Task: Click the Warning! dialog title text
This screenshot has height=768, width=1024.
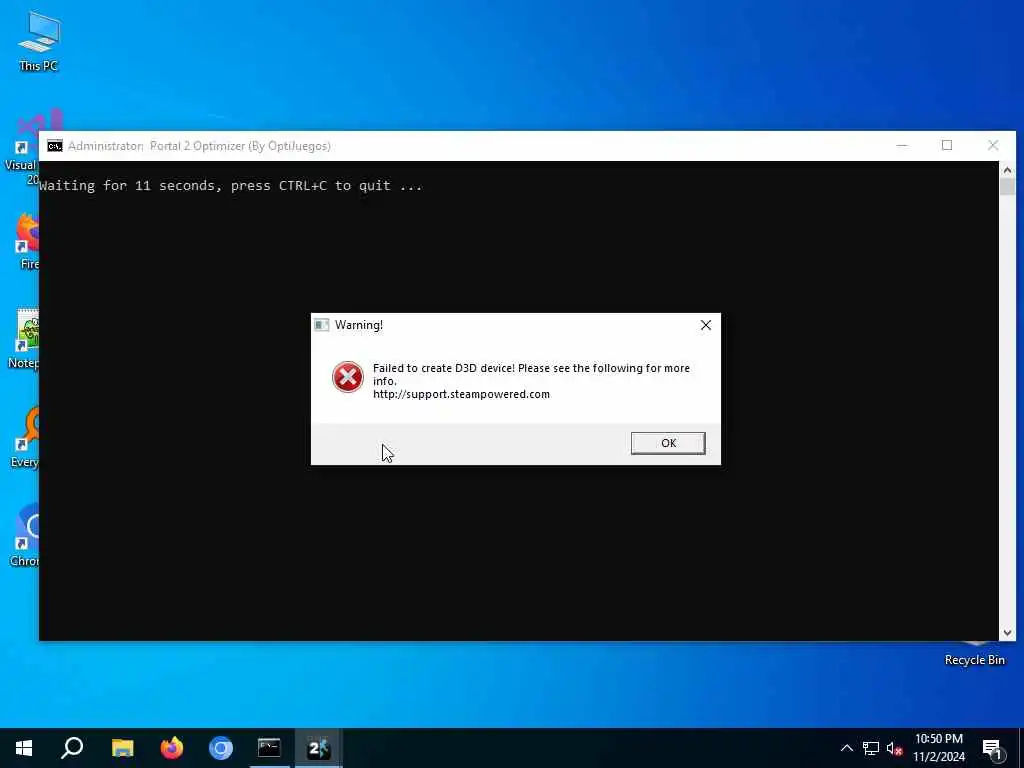Action: coord(359,325)
